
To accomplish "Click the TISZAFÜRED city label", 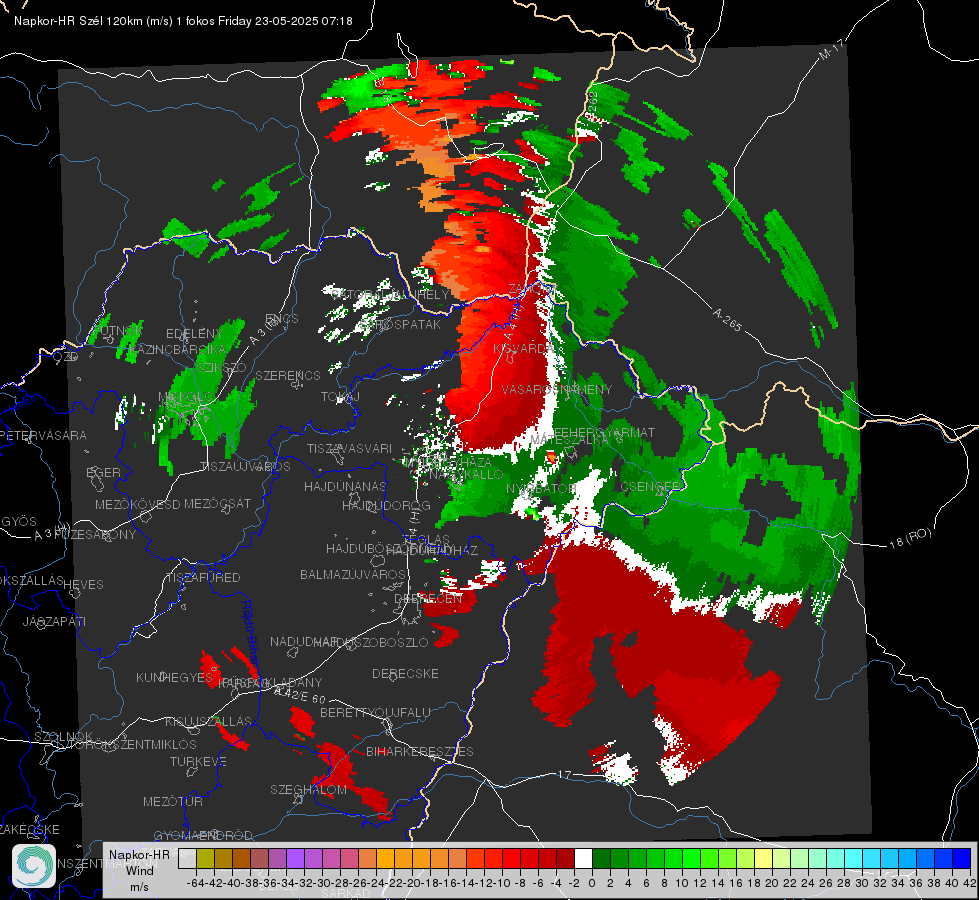I will pos(204,578).
